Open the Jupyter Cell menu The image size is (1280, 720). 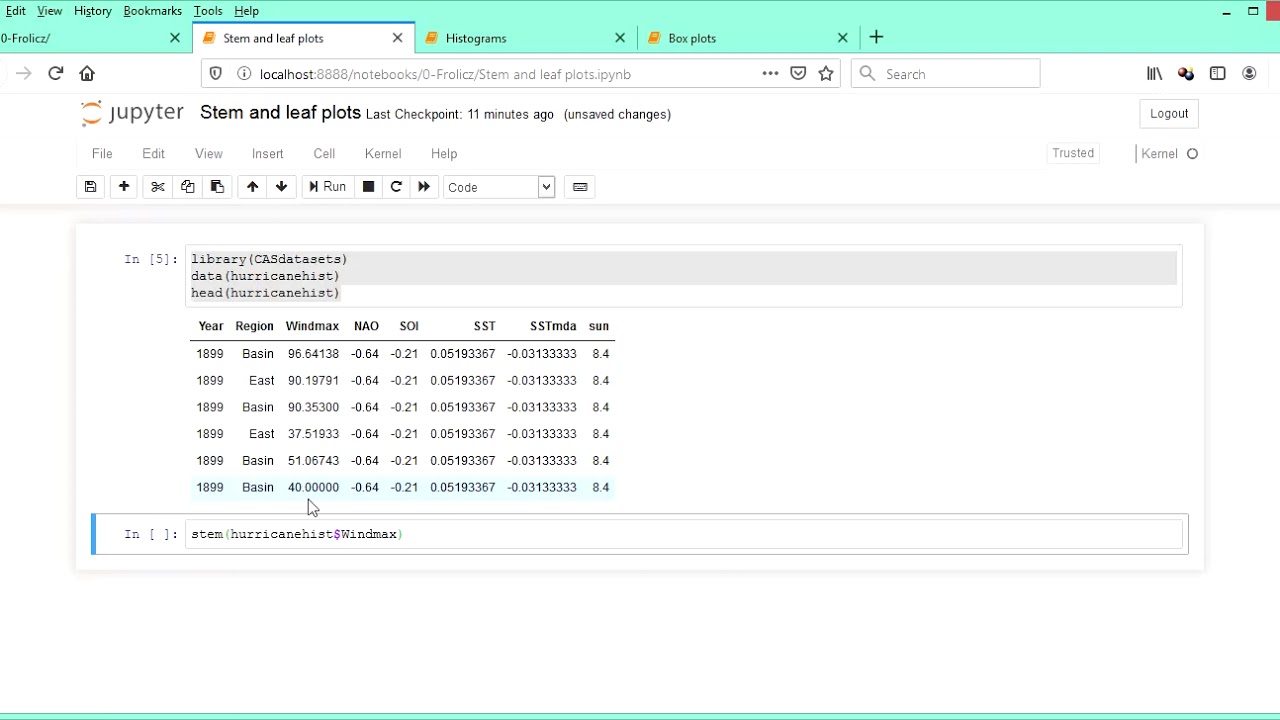(324, 154)
